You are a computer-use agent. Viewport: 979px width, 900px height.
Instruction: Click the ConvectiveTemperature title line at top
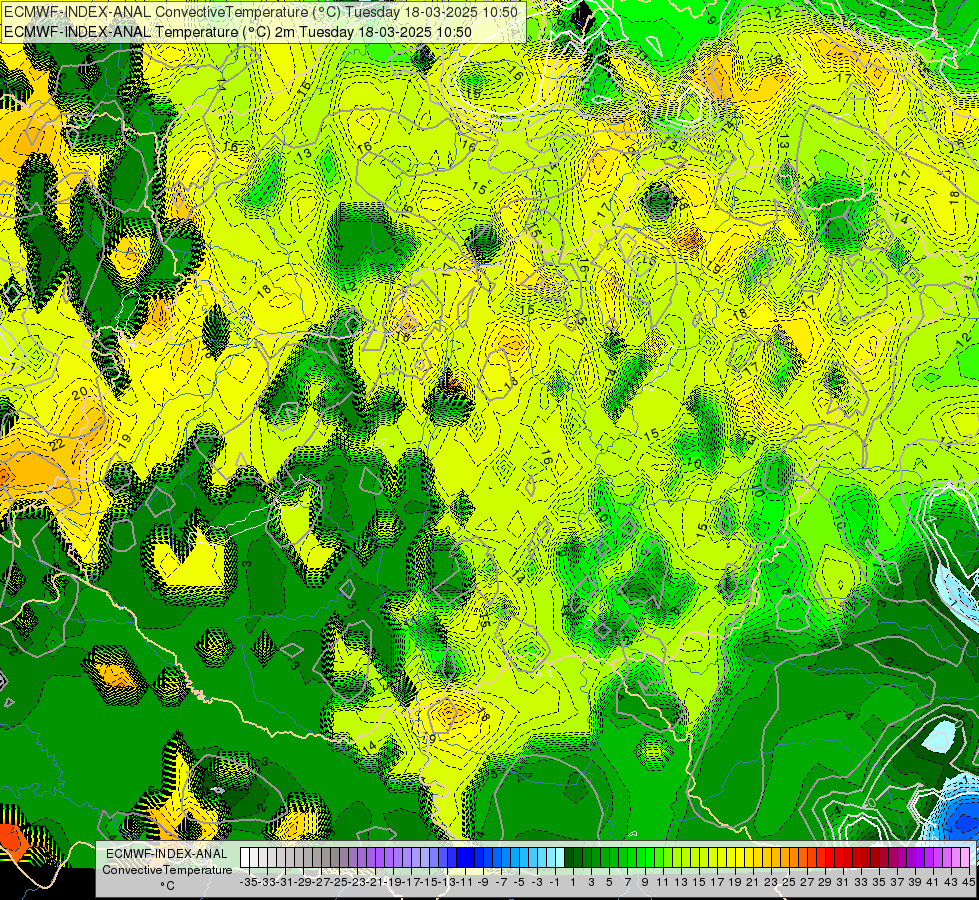click(x=261, y=12)
